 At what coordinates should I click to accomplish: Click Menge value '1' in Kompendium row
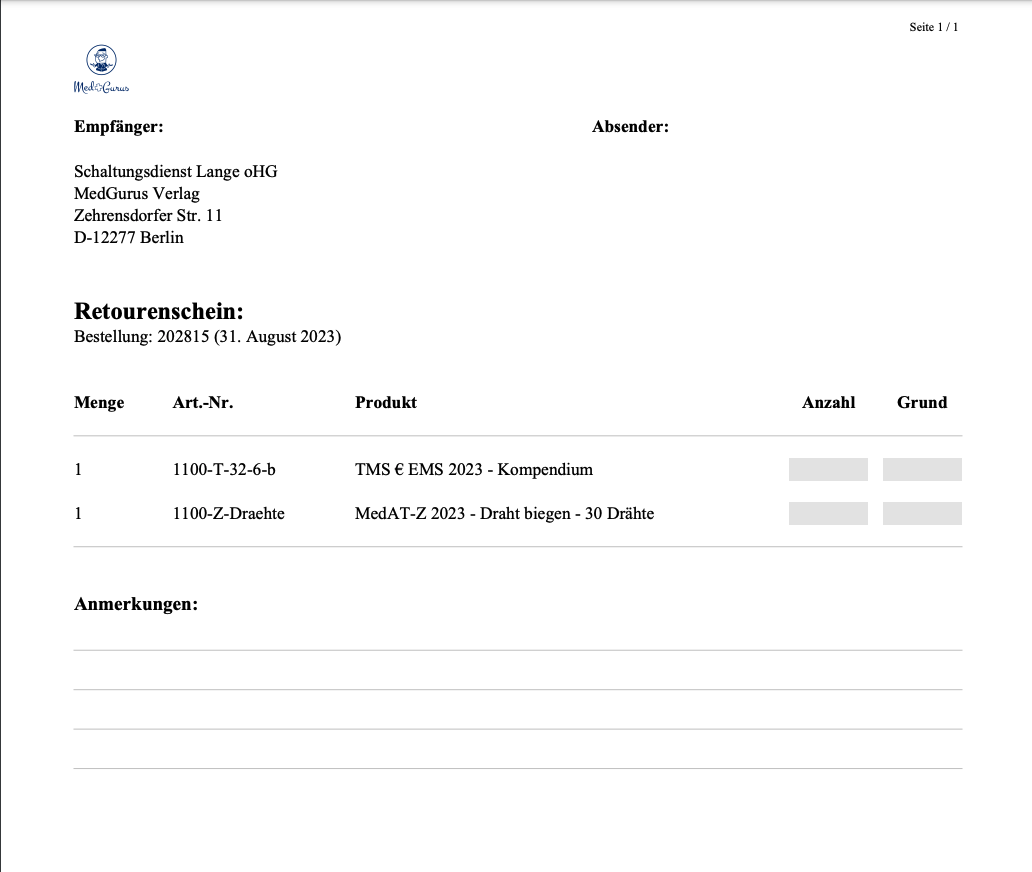78,470
